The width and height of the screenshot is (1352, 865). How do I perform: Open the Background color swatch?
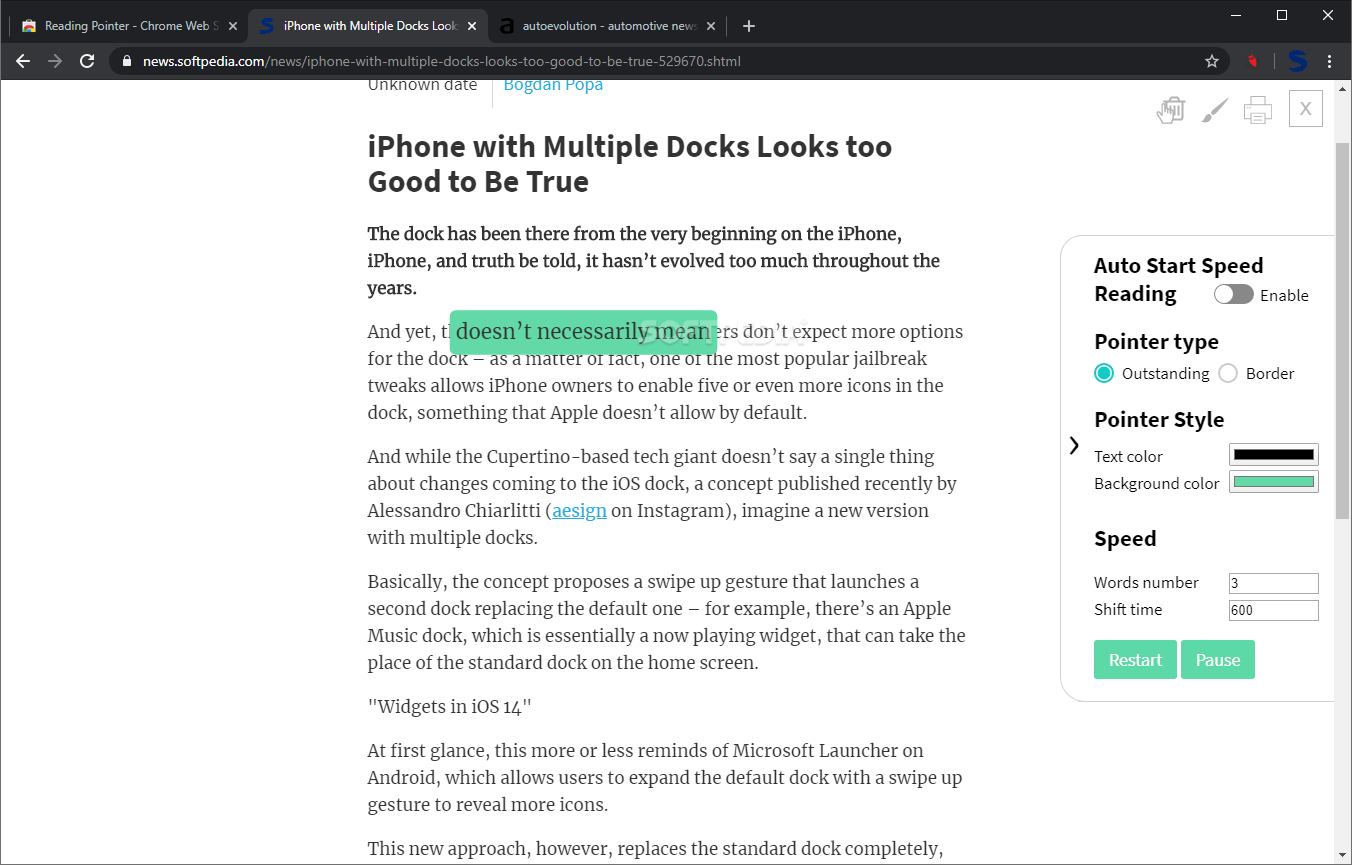tap(1273, 482)
